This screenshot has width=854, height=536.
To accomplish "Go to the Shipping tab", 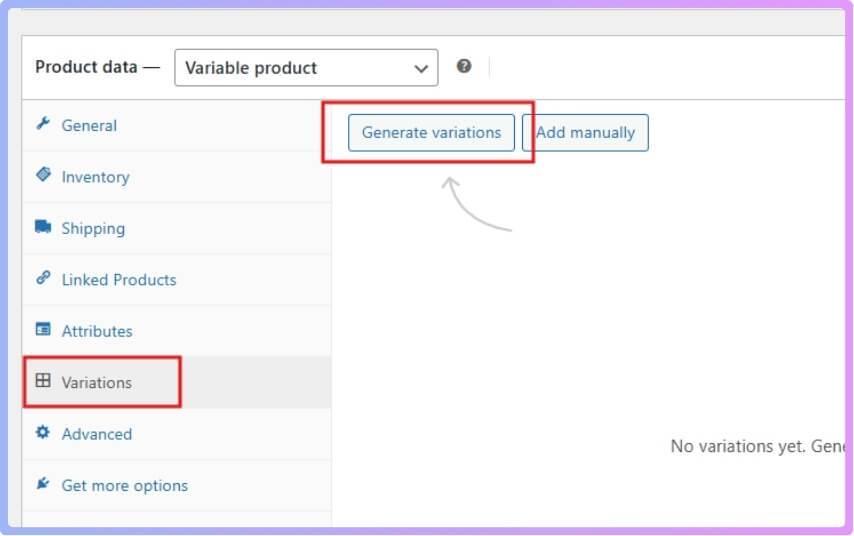I will click(176, 228).
